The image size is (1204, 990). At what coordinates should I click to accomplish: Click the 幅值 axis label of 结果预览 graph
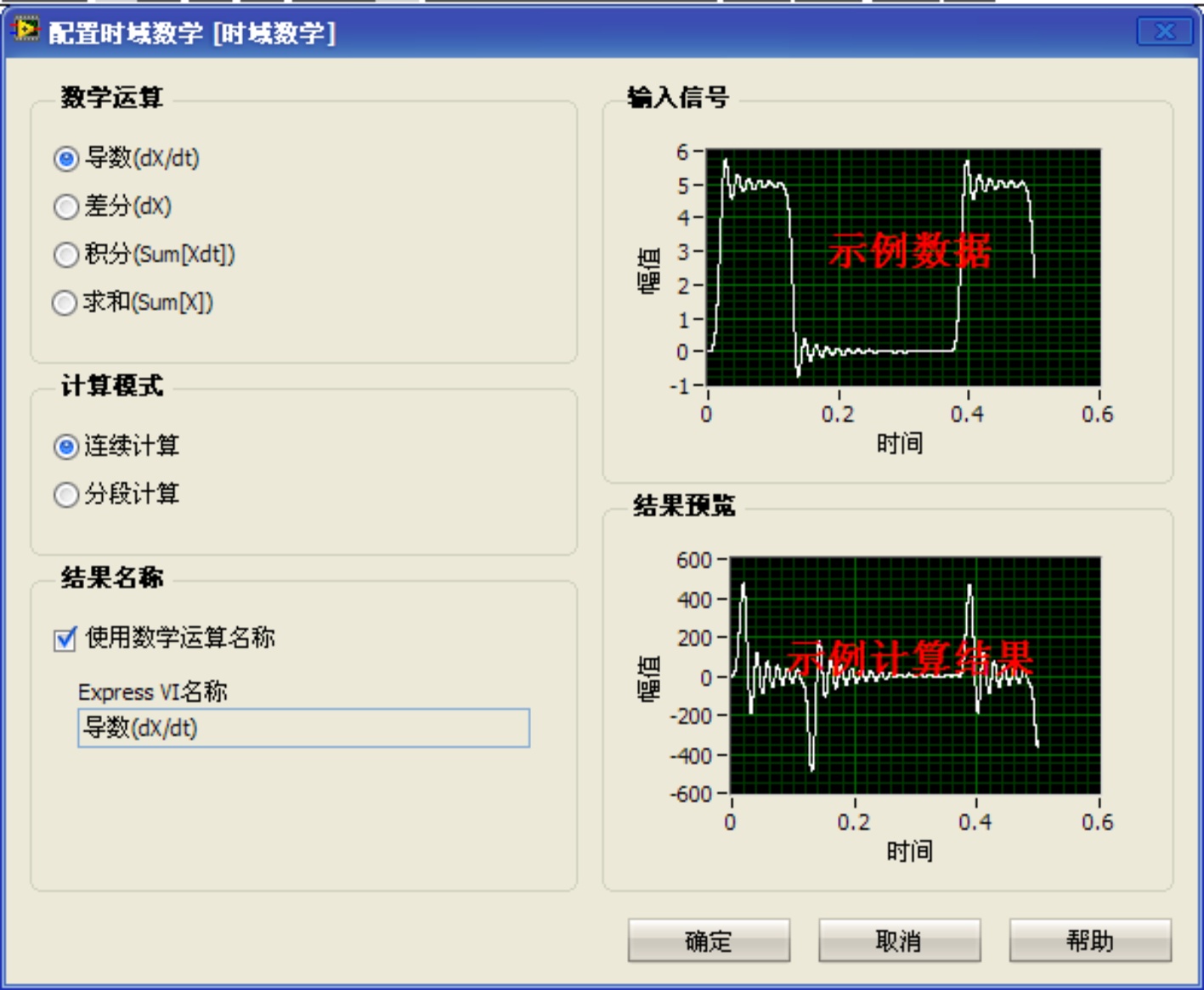coord(648,677)
